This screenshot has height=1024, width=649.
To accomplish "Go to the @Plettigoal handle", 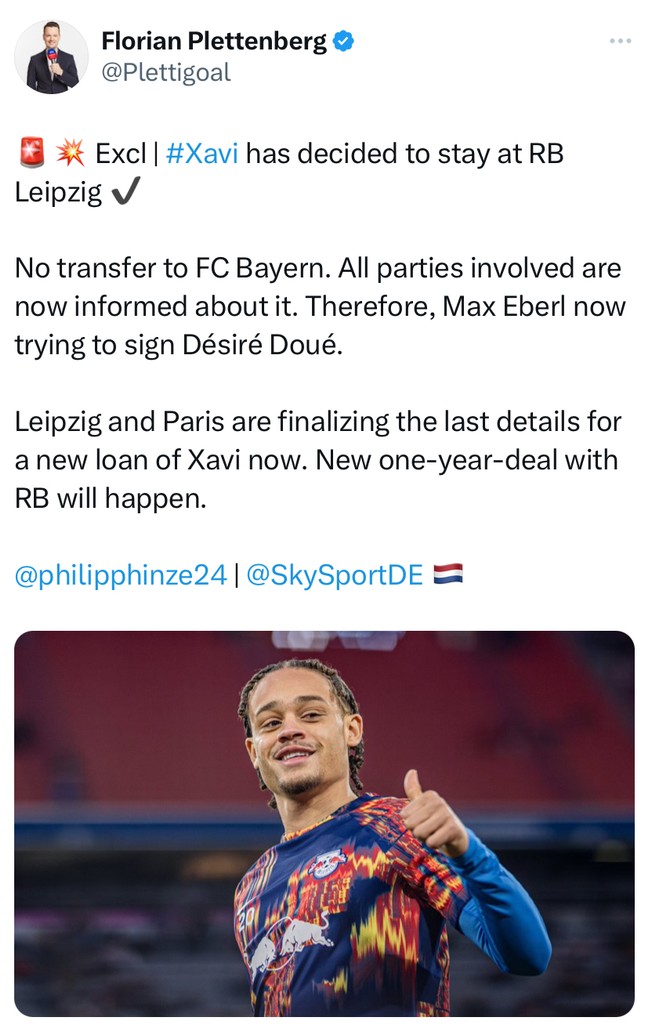I will (166, 73).
